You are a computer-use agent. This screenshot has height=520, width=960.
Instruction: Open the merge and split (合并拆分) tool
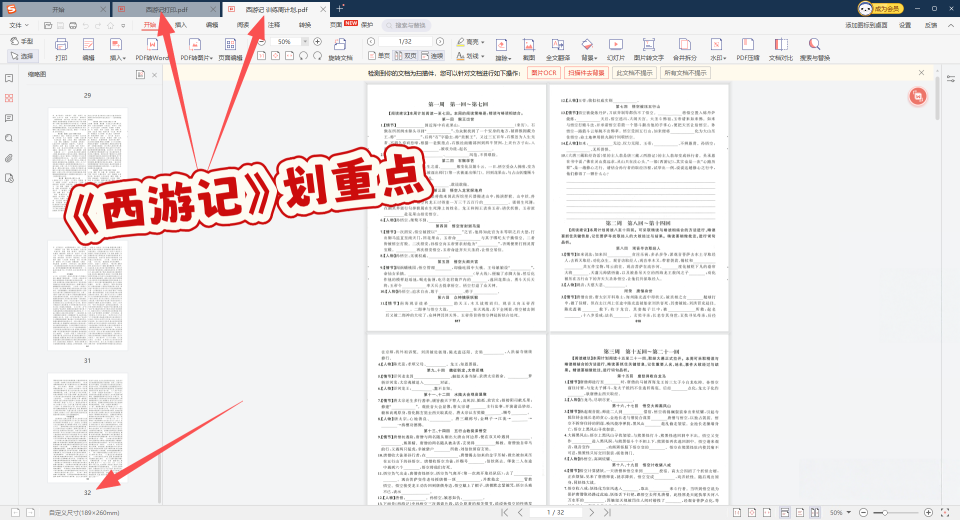pos(684,49)
